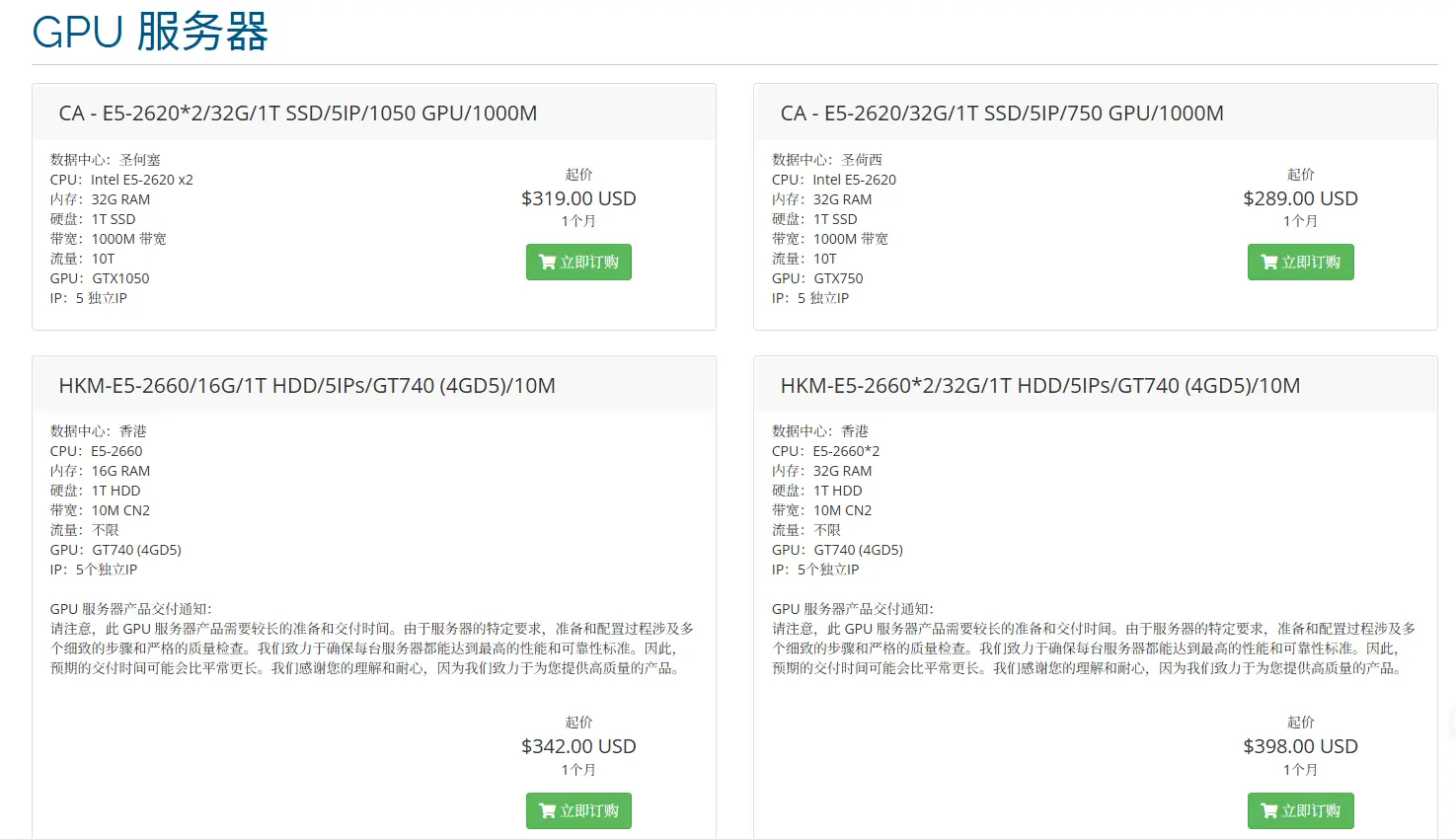Viewport: 1456px width, 840px height.
Task: Open the CA E5-2620 750 GPU plan title
Action: click(1002, 114)
